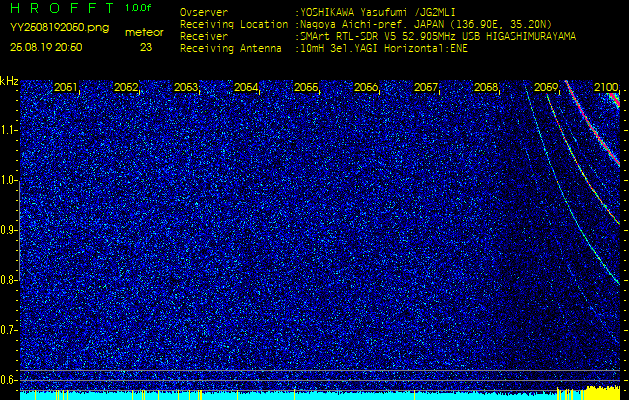629x400 pixels.
Task: Click the 0.7 kHz axis label
Action: [8, 330]
